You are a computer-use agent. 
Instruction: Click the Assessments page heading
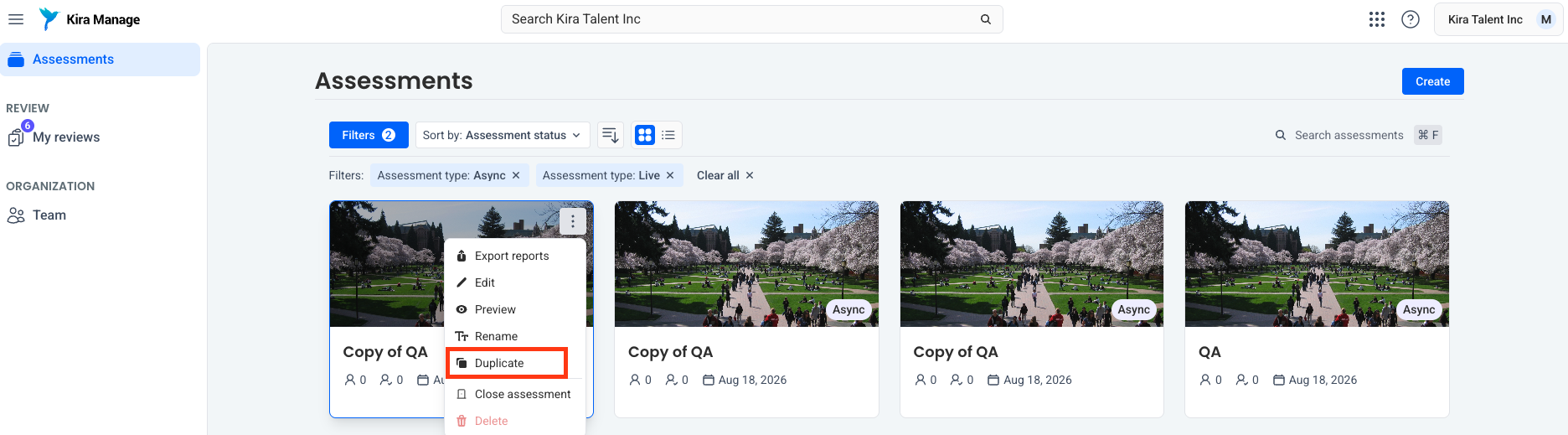(x=394, y=80)
